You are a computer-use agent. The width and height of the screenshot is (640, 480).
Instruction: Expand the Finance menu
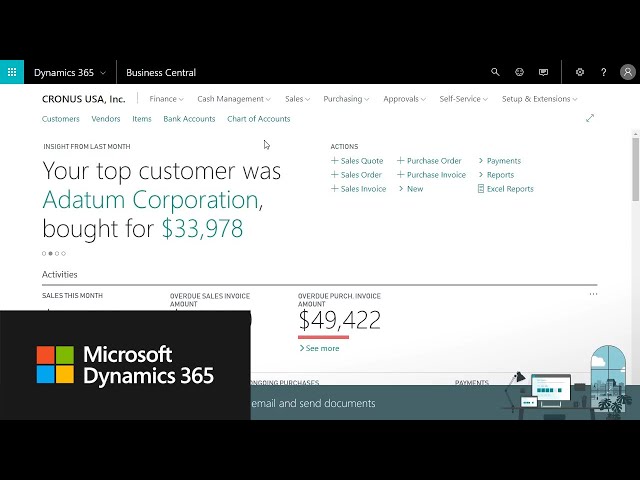pos(166,99)
